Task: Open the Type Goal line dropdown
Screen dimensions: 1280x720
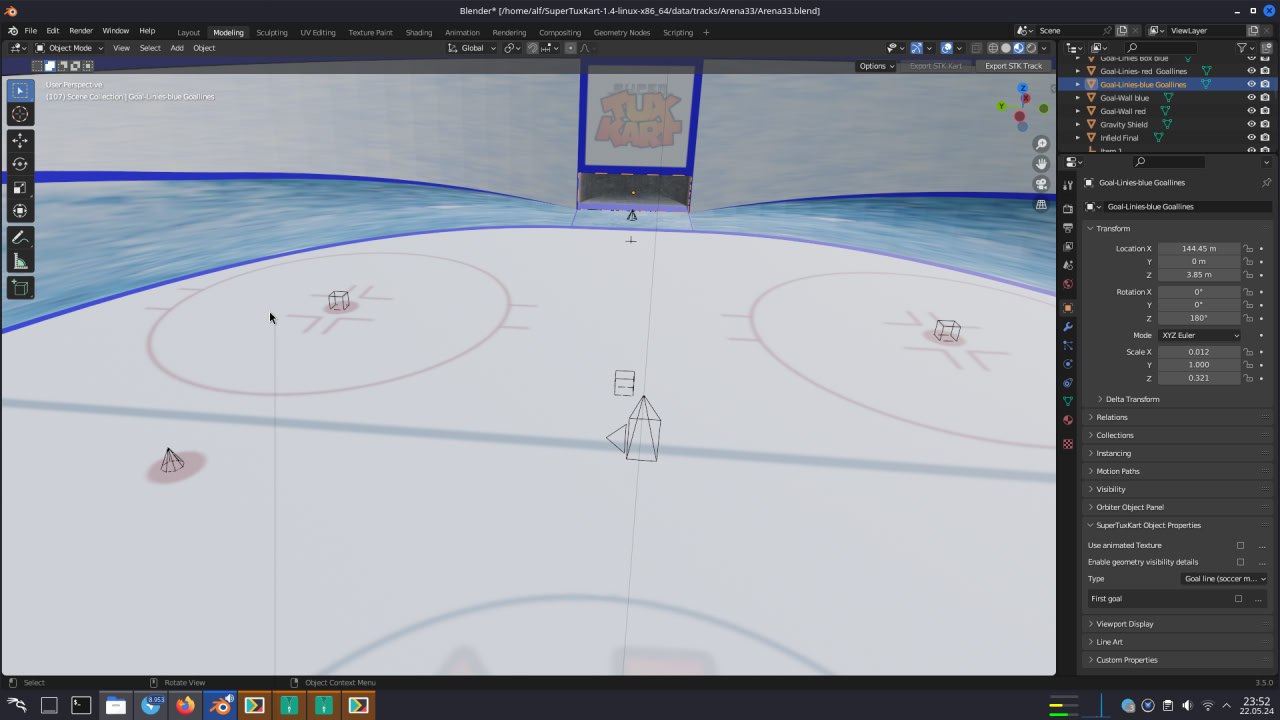Action: click(x=1224, y=579)
